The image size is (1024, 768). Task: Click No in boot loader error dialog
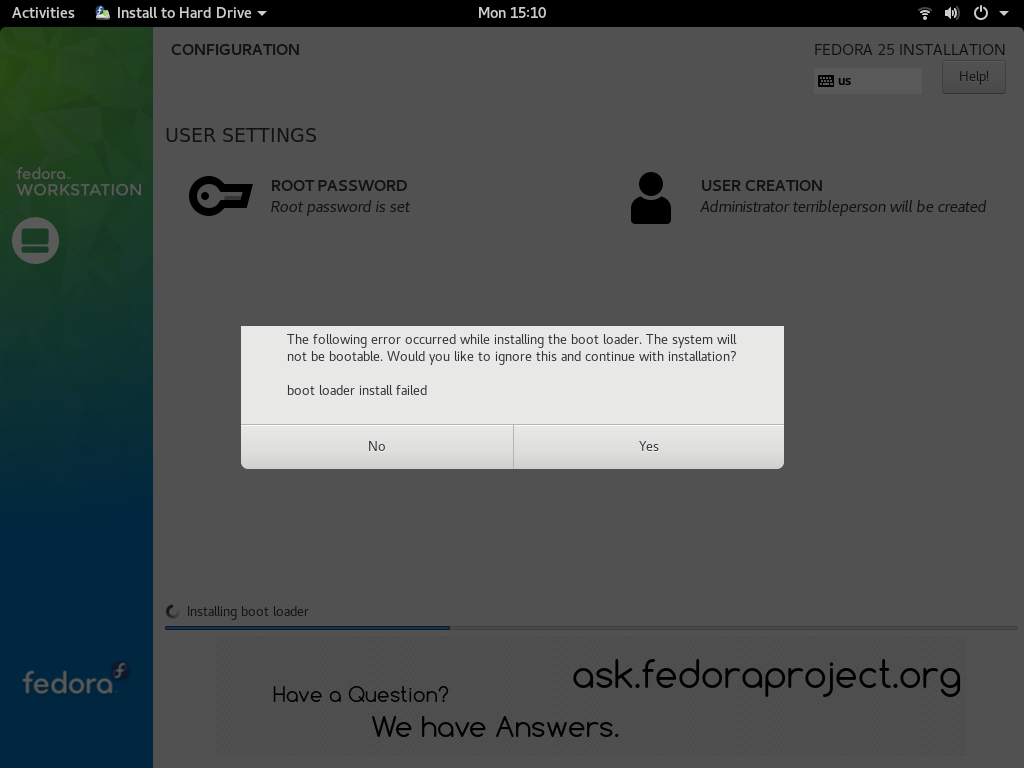pyautogui.click(x=377, y=447)
